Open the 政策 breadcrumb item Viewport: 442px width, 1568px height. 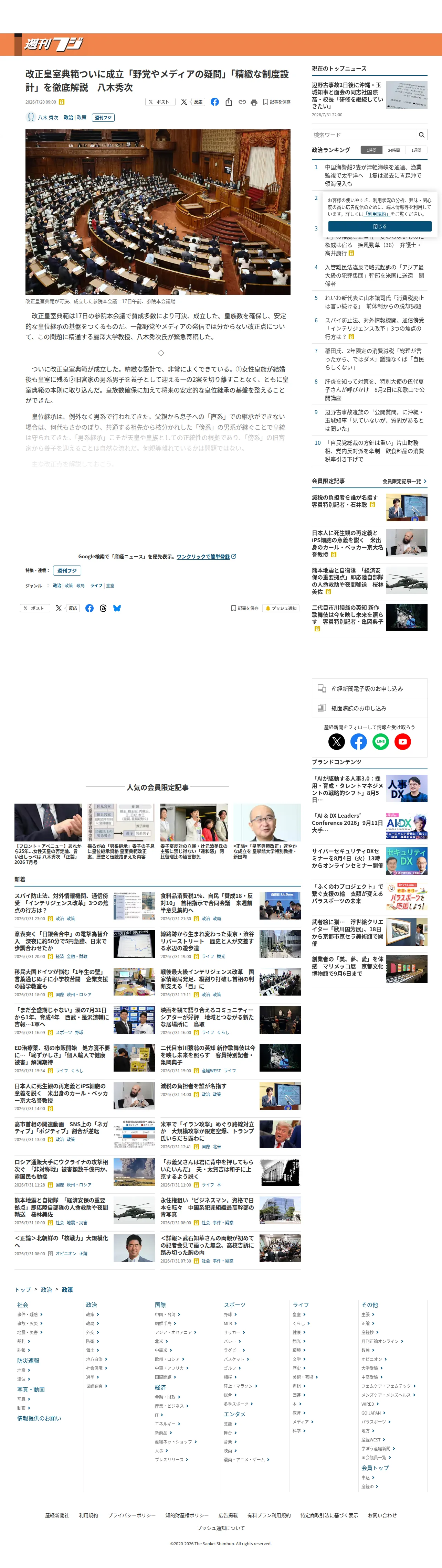(67, 1290)
